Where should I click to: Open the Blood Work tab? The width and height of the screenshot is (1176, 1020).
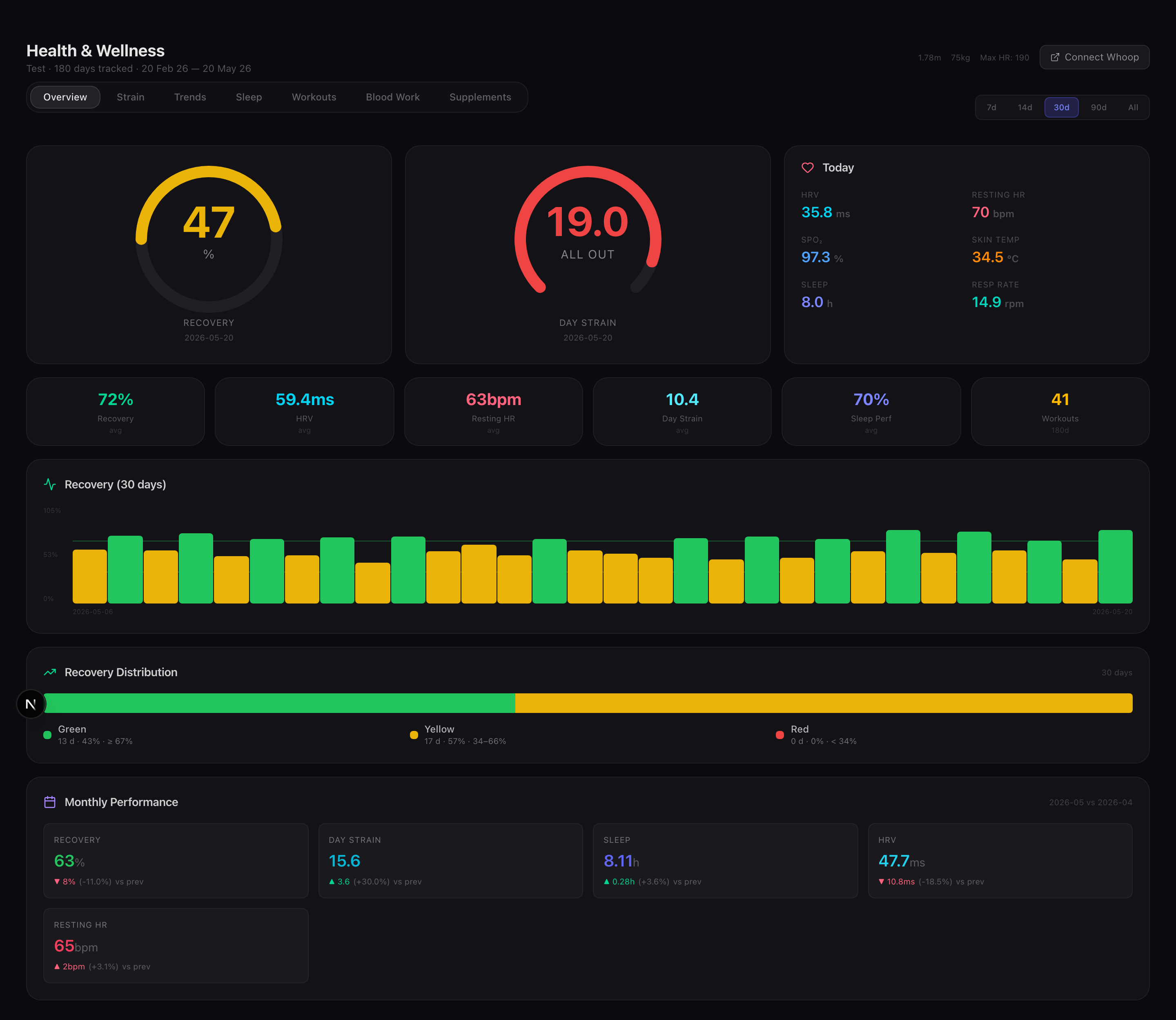tap(393, 97)
